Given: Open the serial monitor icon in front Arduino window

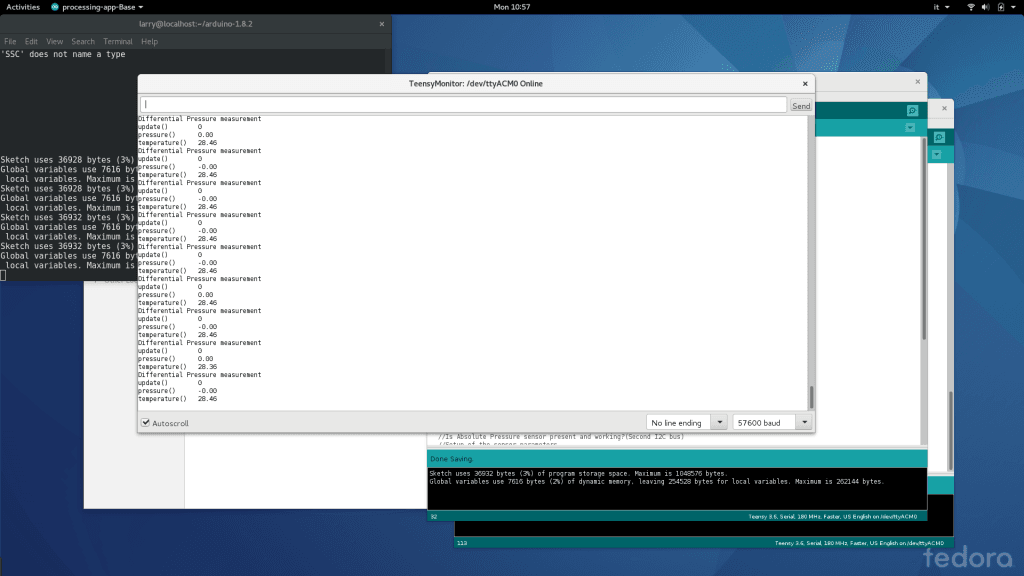Looking at the screenshot, I should [x=912, y=111].
